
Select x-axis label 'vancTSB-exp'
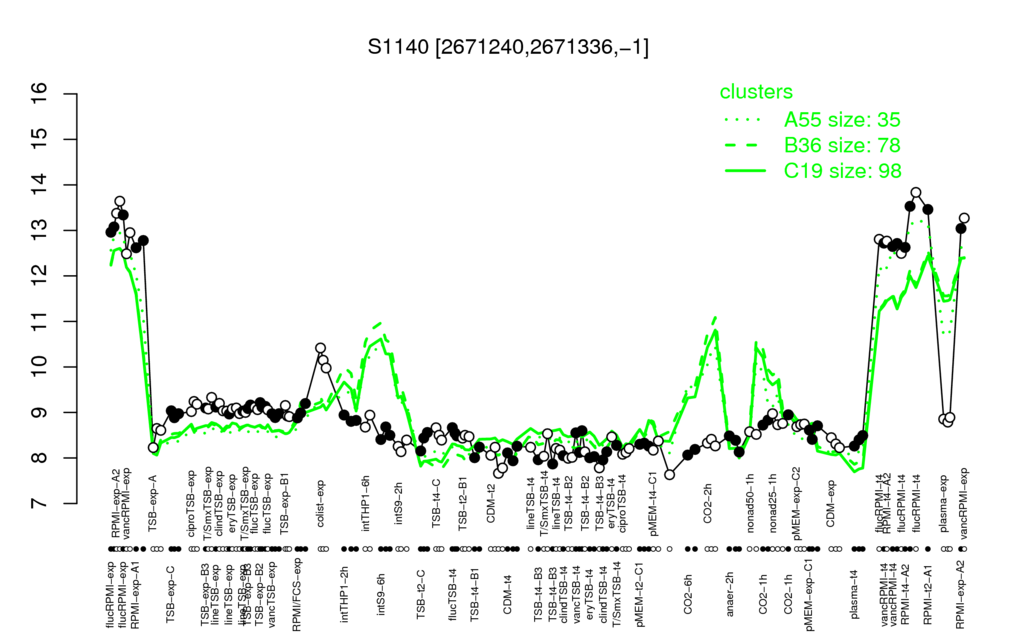pyautogui.click(x=273, y=593)
